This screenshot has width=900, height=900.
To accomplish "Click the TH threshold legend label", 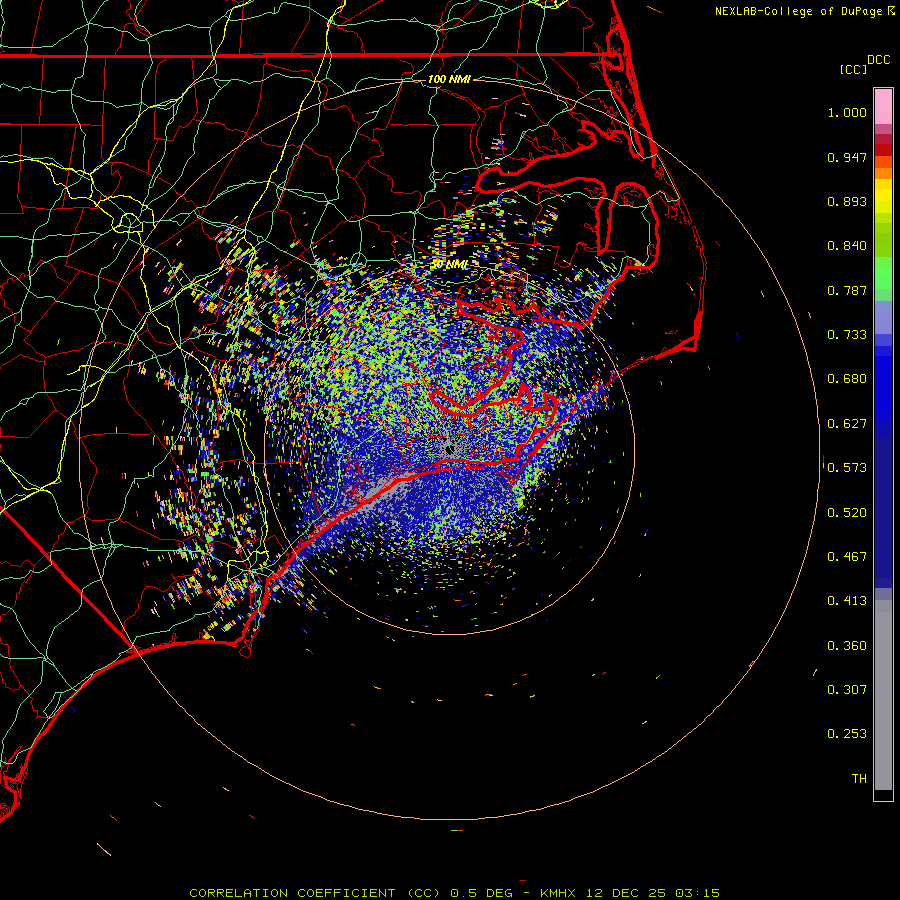I will click(x=859, y=779).
